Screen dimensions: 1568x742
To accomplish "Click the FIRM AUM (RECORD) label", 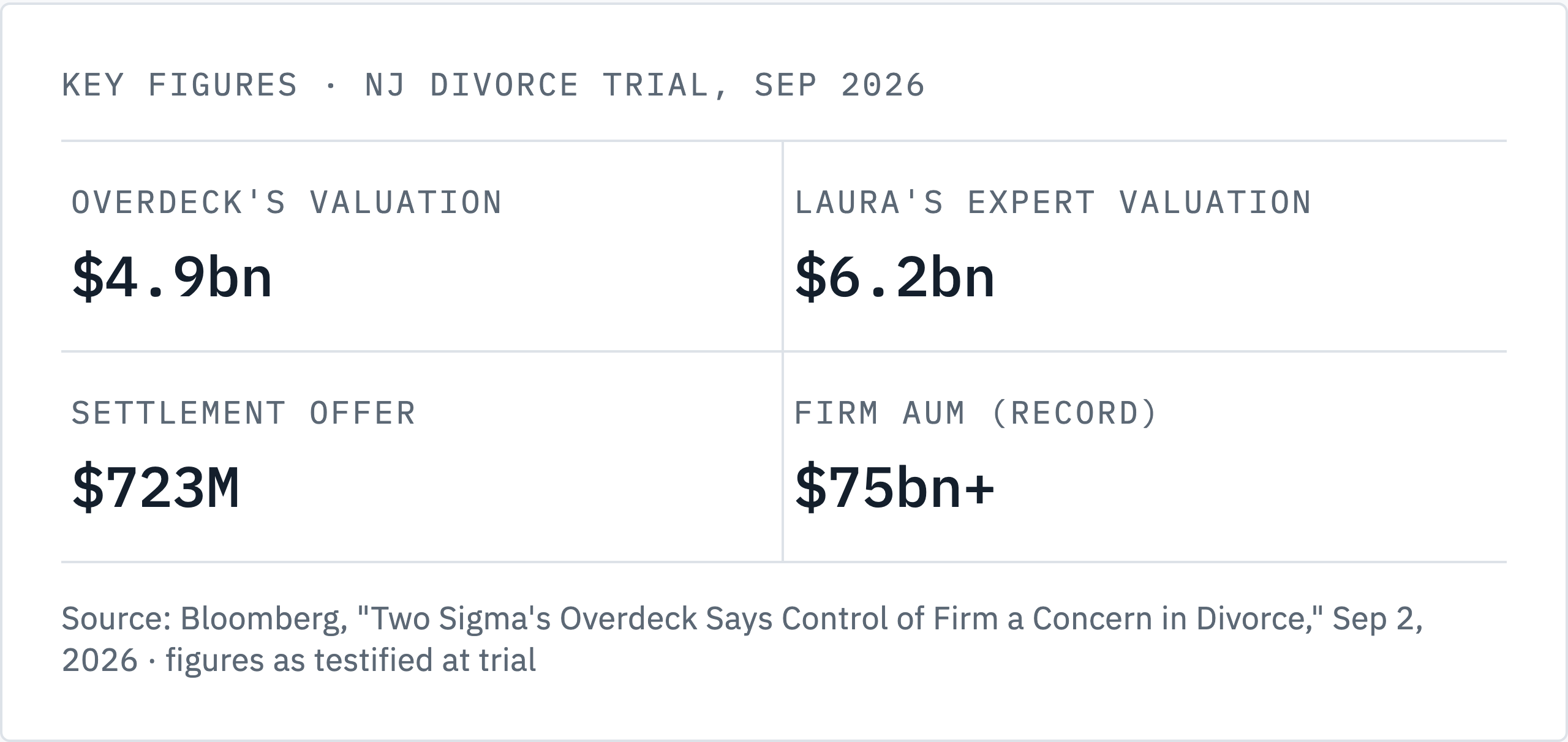I will click(x=976, y=413).
